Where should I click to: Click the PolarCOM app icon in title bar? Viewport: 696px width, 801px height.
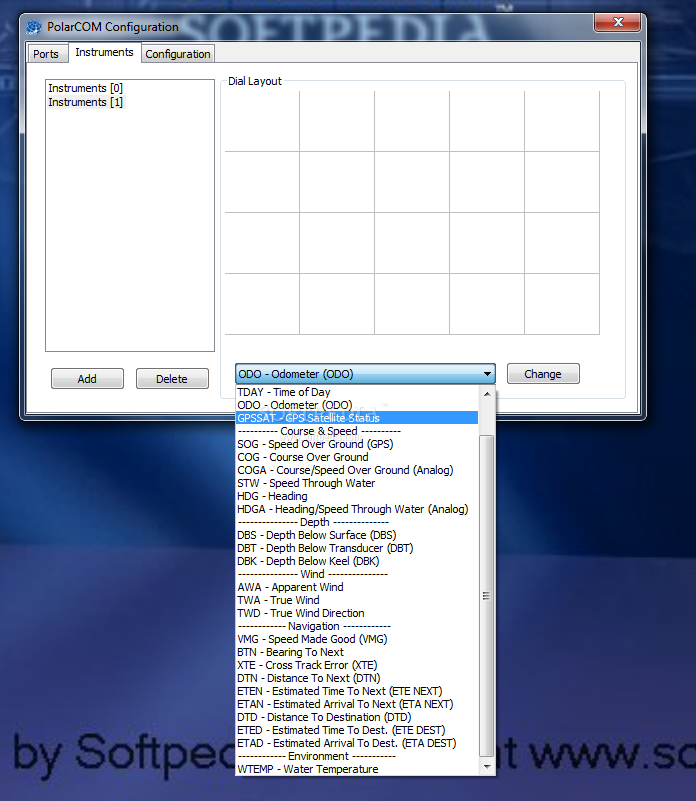click(x=34, y=27)
